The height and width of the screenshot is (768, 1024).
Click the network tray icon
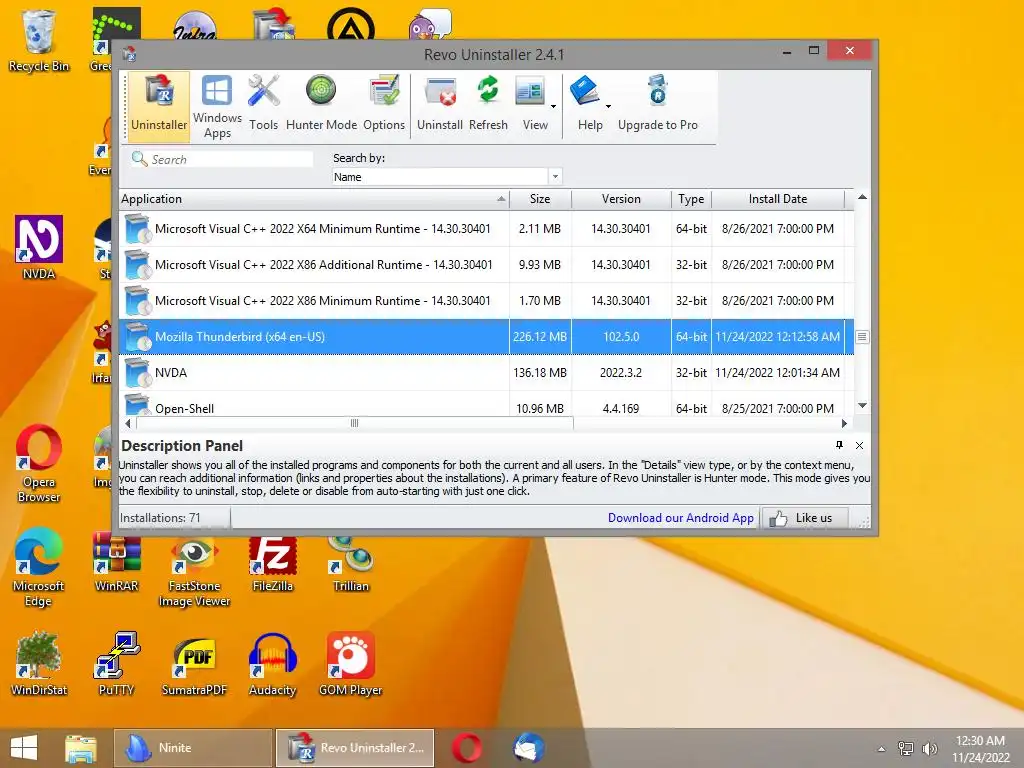point(906,749)
